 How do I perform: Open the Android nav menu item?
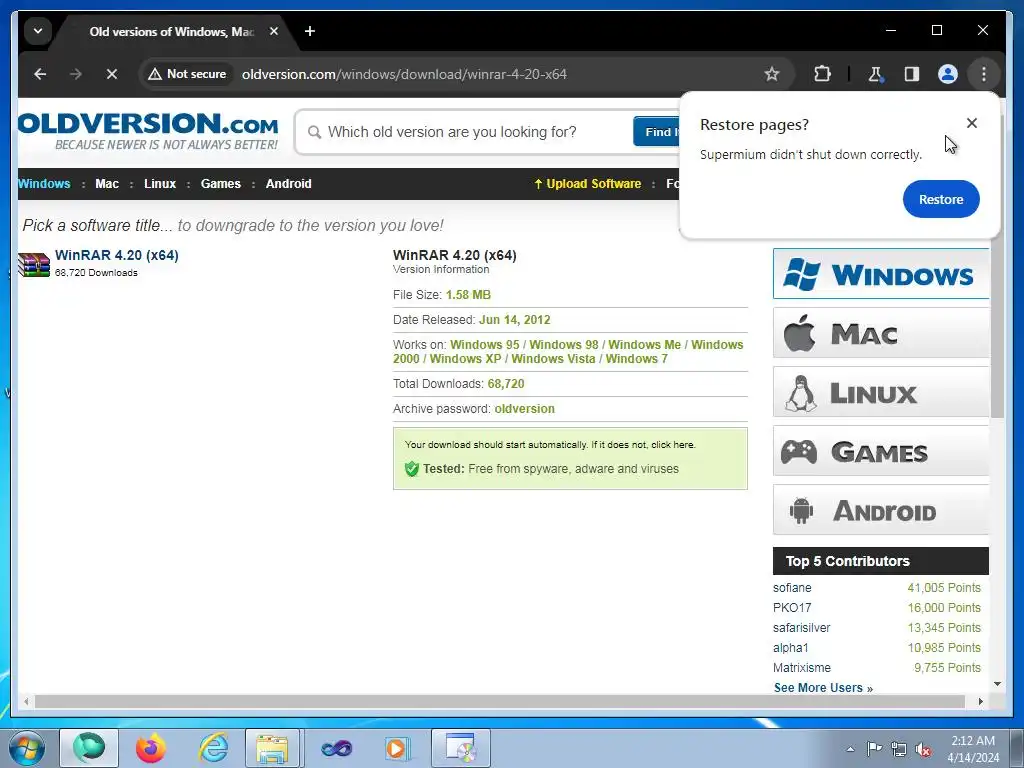tap(289, 184)
